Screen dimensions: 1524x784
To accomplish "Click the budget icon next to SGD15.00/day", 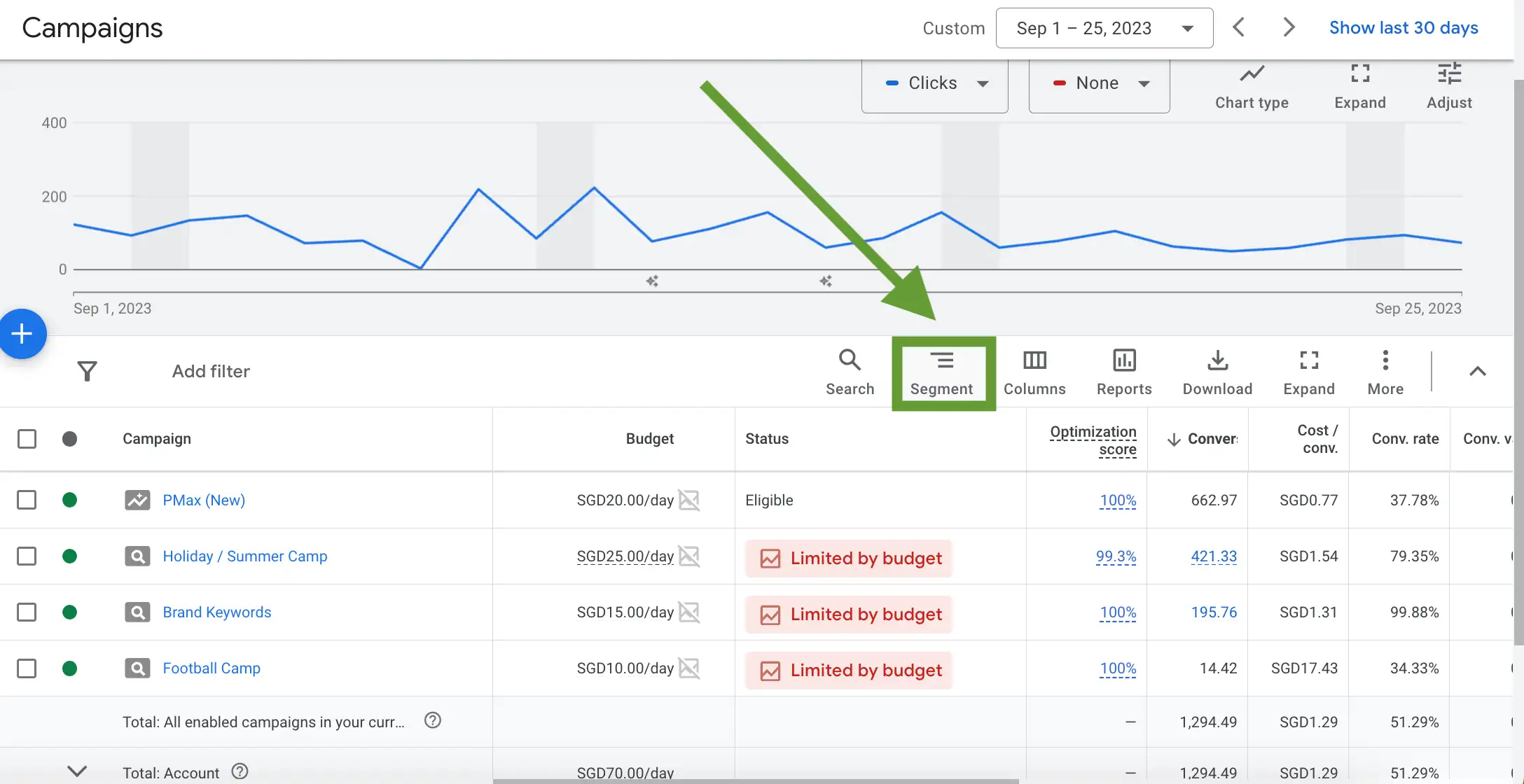I will (689, 612).
